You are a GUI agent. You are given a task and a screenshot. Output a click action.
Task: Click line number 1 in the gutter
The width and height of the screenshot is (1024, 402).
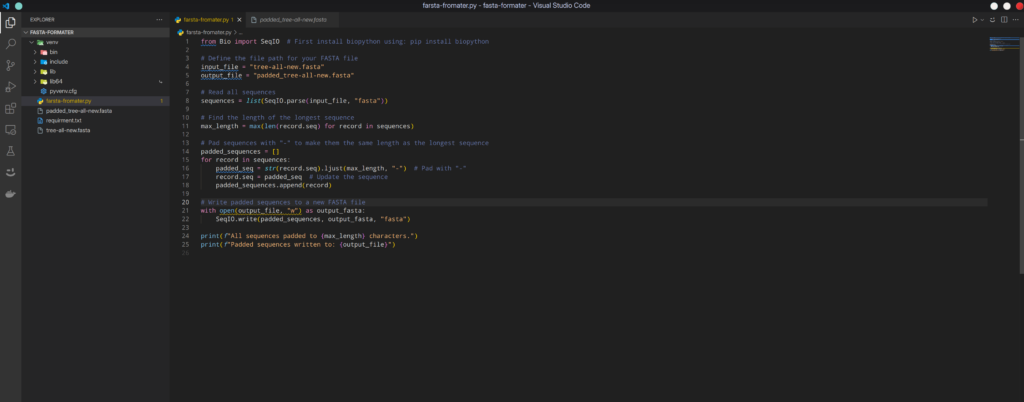187,41
